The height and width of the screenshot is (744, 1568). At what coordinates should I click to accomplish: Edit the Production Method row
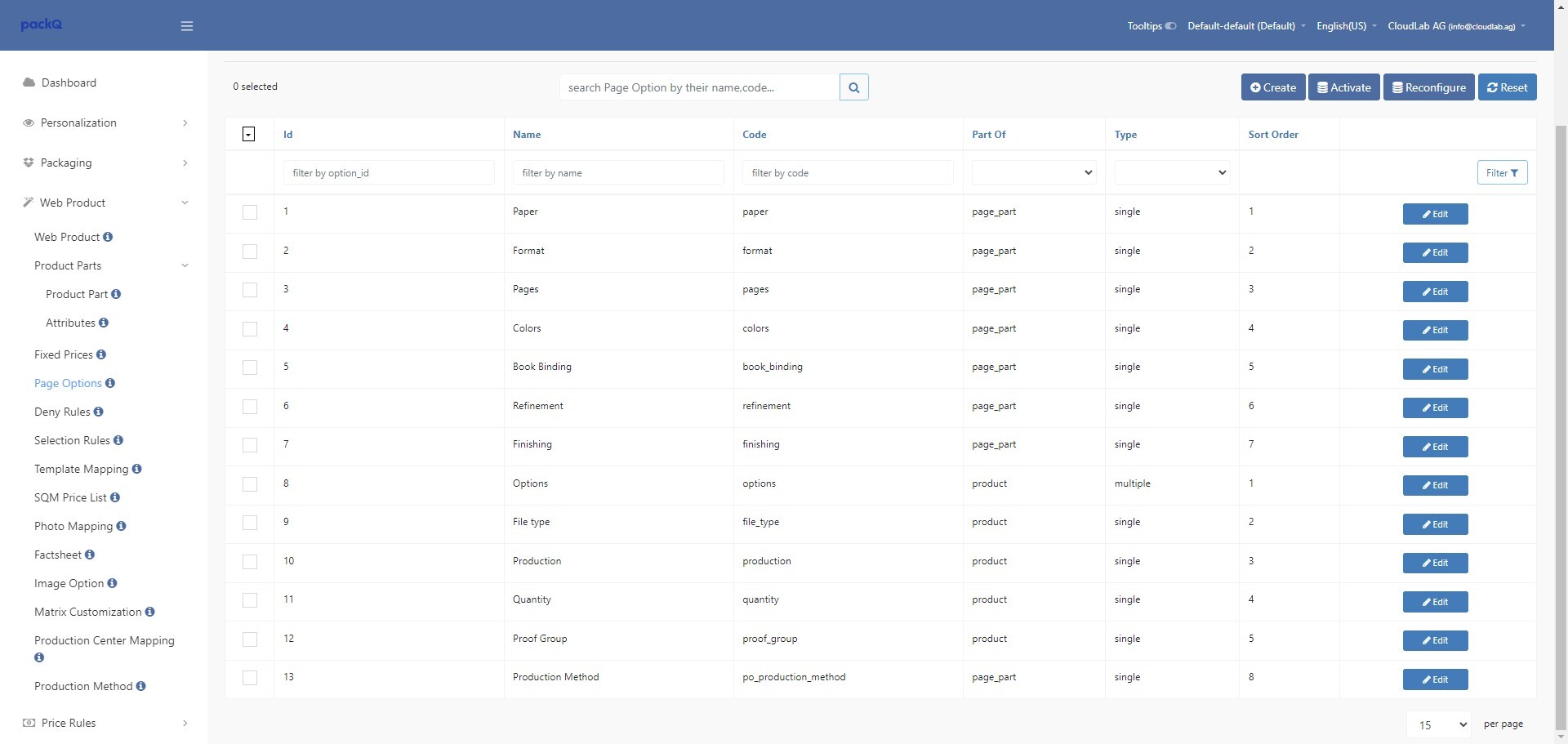[x=1435, y=679]
